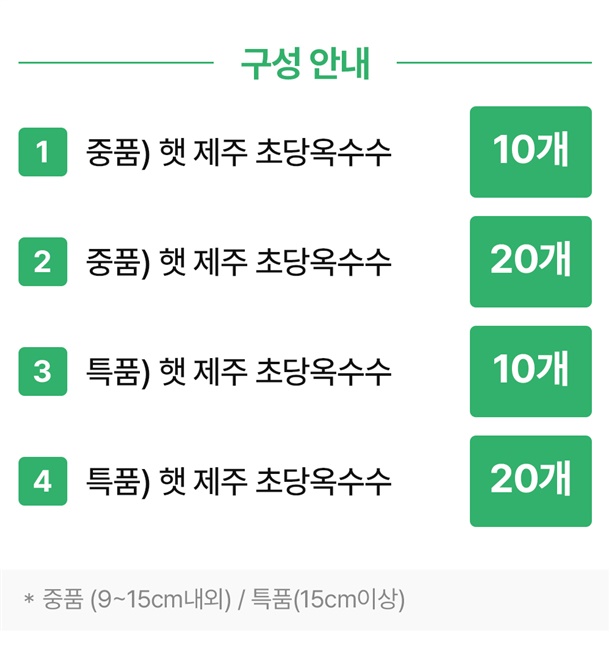This screenshot has width=610, height=667.
Task: Click option 1 label 중품) 햇 제주 초당옥수수
Action: pyautogui.click(x=238, y=153)
